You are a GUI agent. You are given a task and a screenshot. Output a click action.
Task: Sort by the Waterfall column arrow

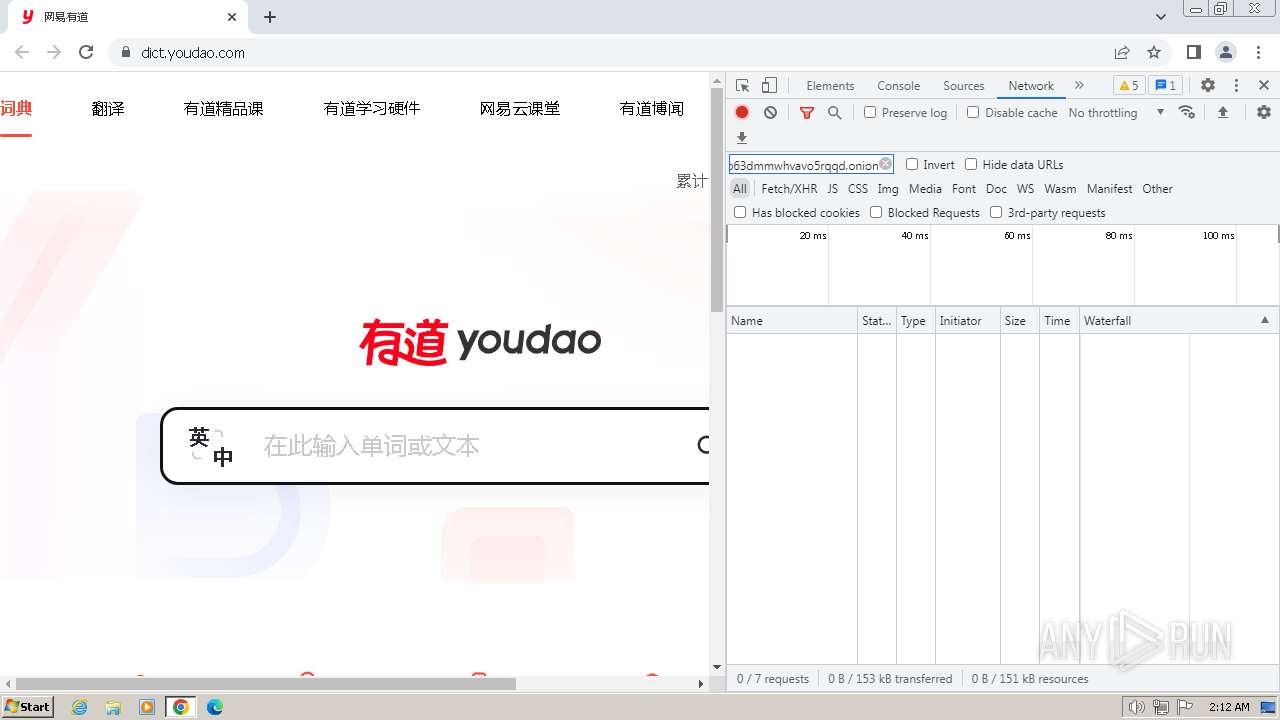tap(1264, 320)
